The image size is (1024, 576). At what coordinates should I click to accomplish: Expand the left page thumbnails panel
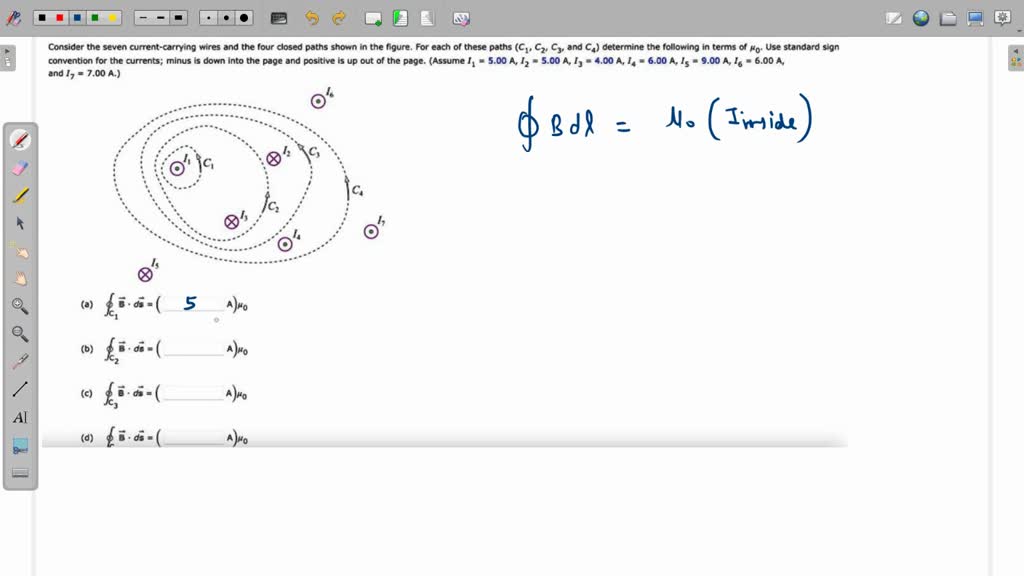click(7, 57)
